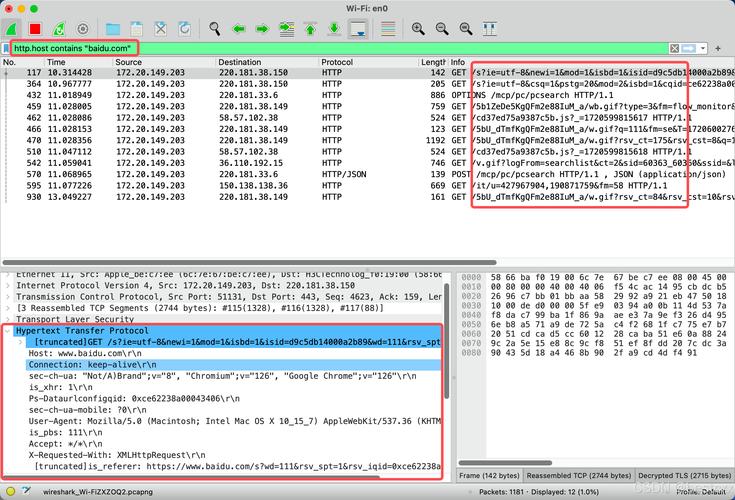Collapse the Hypertext Transfer Protocol tree
Screen dimensions: 735x500
point(9,330)
